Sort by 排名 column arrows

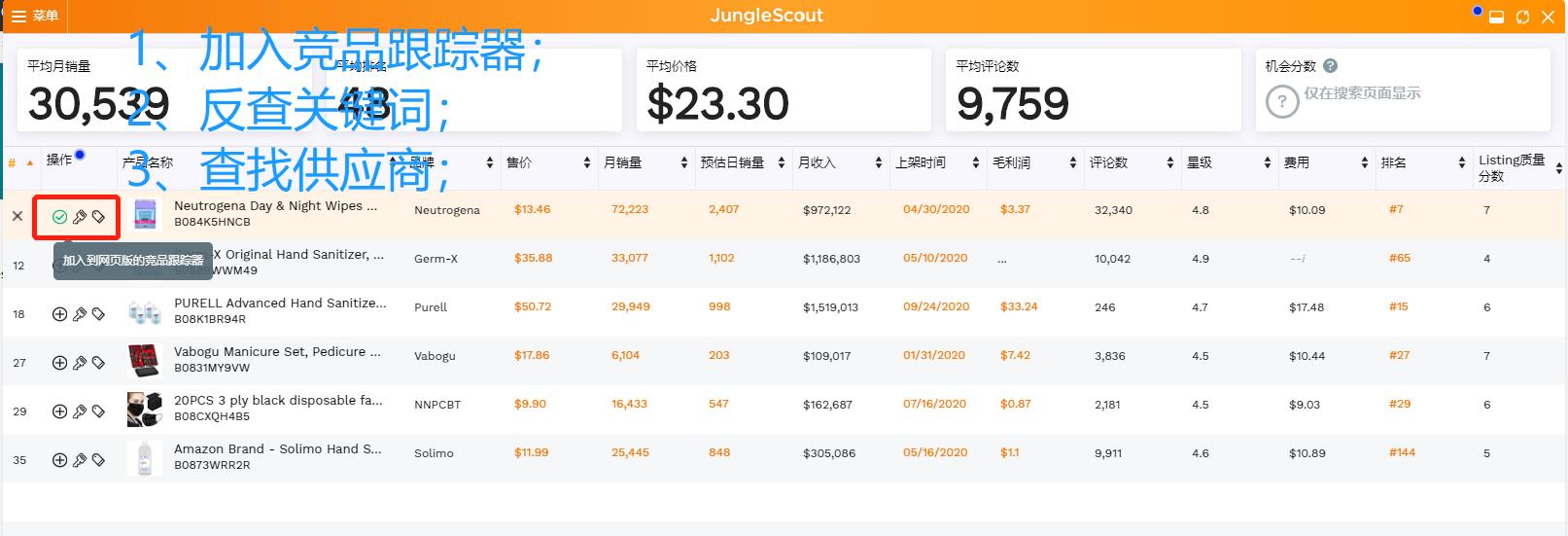tap(1462, 162)
